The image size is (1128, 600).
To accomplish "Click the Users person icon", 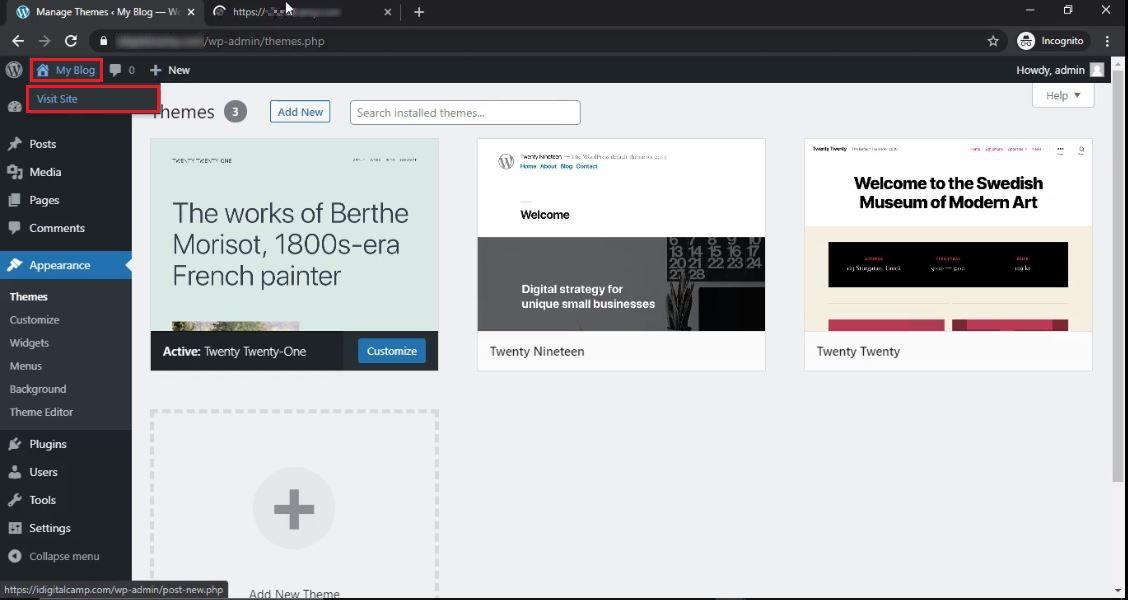I will [14, 472].
